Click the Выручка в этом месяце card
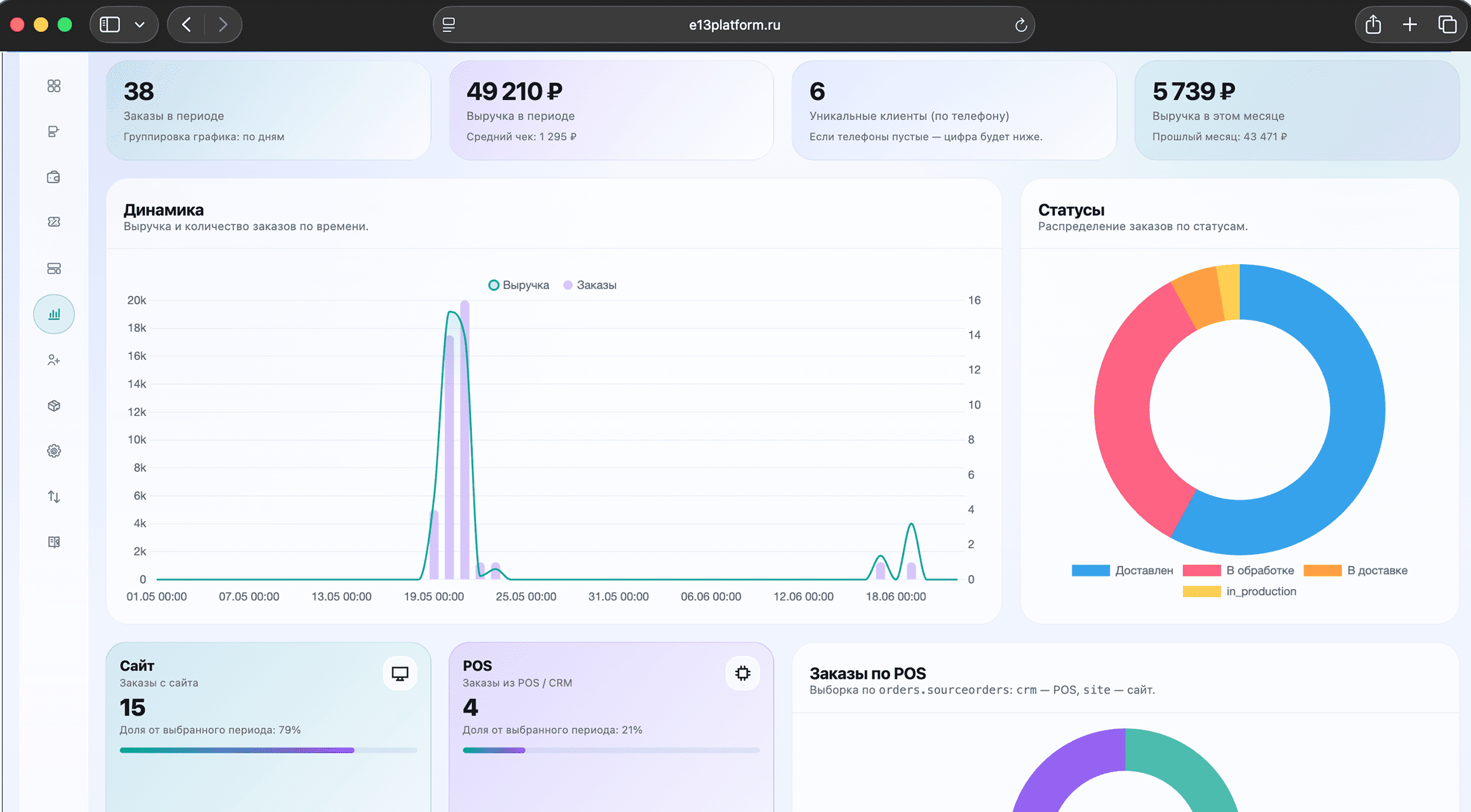The width and height of the screenshot is (1471, 812). (x=1297, y=110)
